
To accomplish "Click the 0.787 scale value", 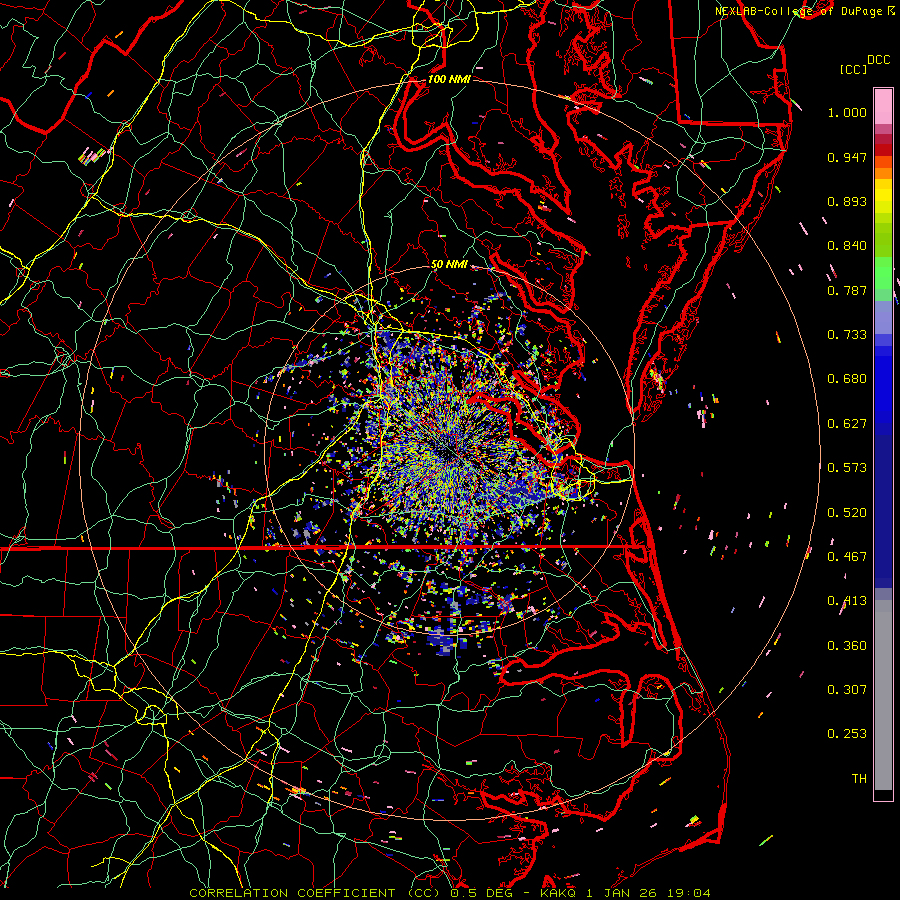I will pyautogui.click(x=847, y=290).
